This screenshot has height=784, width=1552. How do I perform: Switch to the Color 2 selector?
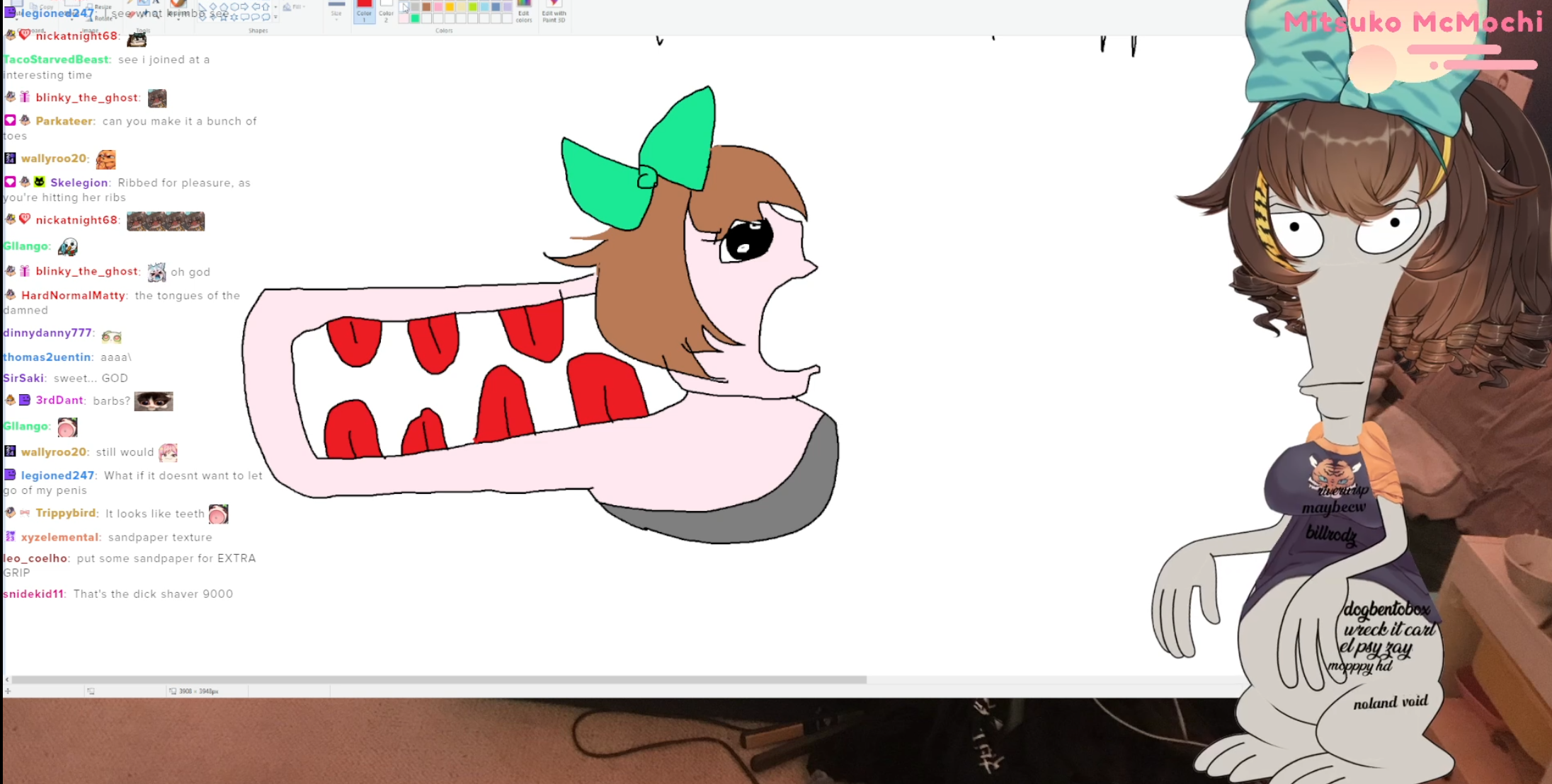pyautogui.click(x=386, y=12)
